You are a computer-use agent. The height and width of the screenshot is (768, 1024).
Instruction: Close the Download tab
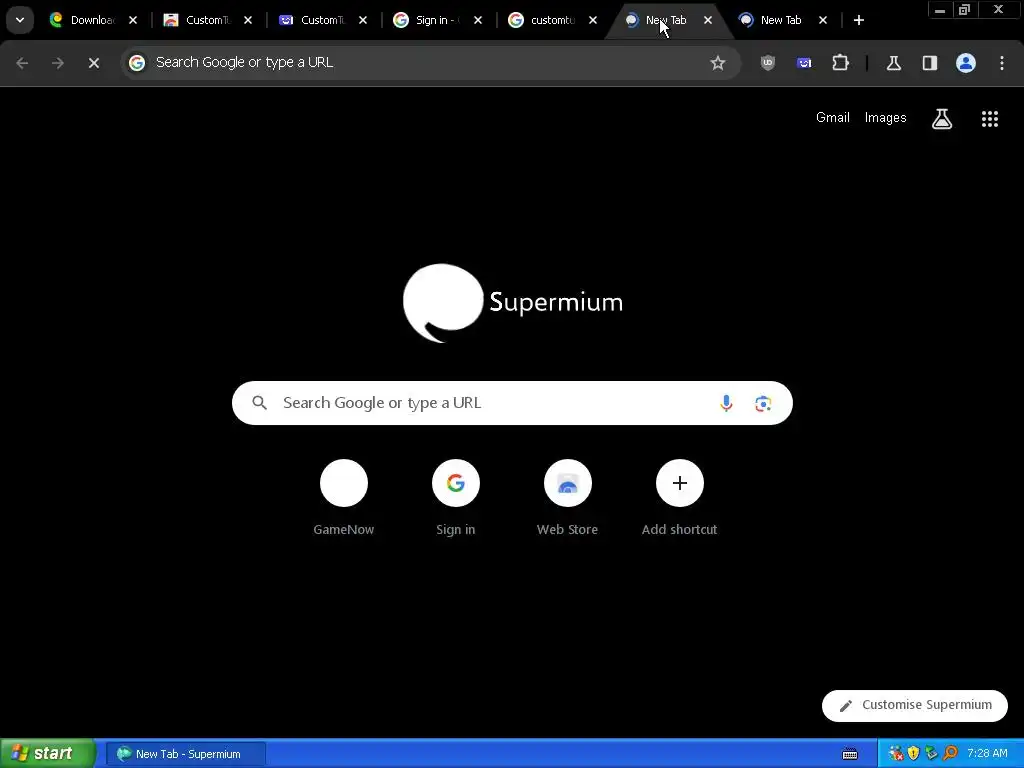133,20
